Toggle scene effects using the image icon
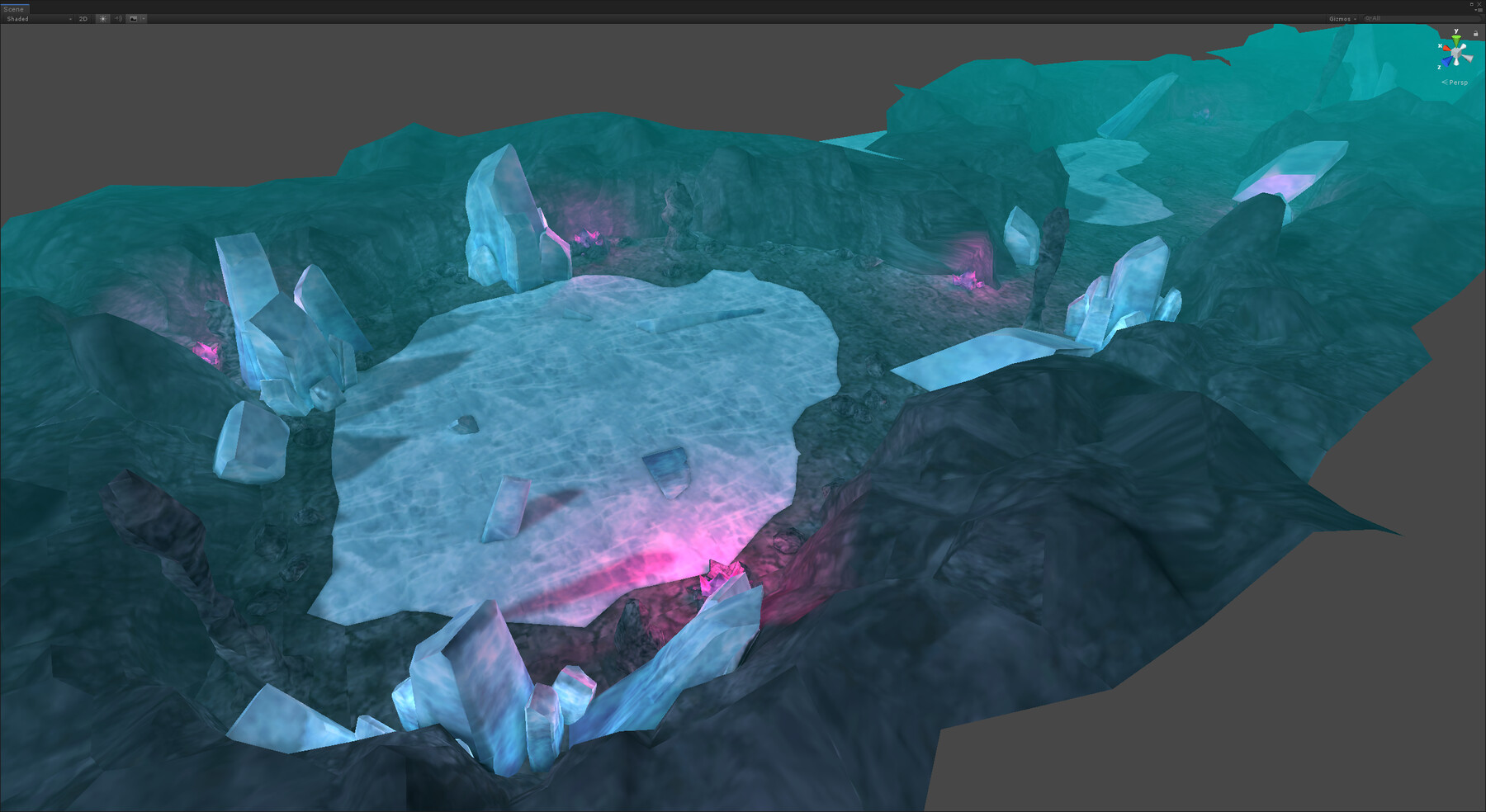This screenshot has height=812, width=1486. click(x=134, y=19)
